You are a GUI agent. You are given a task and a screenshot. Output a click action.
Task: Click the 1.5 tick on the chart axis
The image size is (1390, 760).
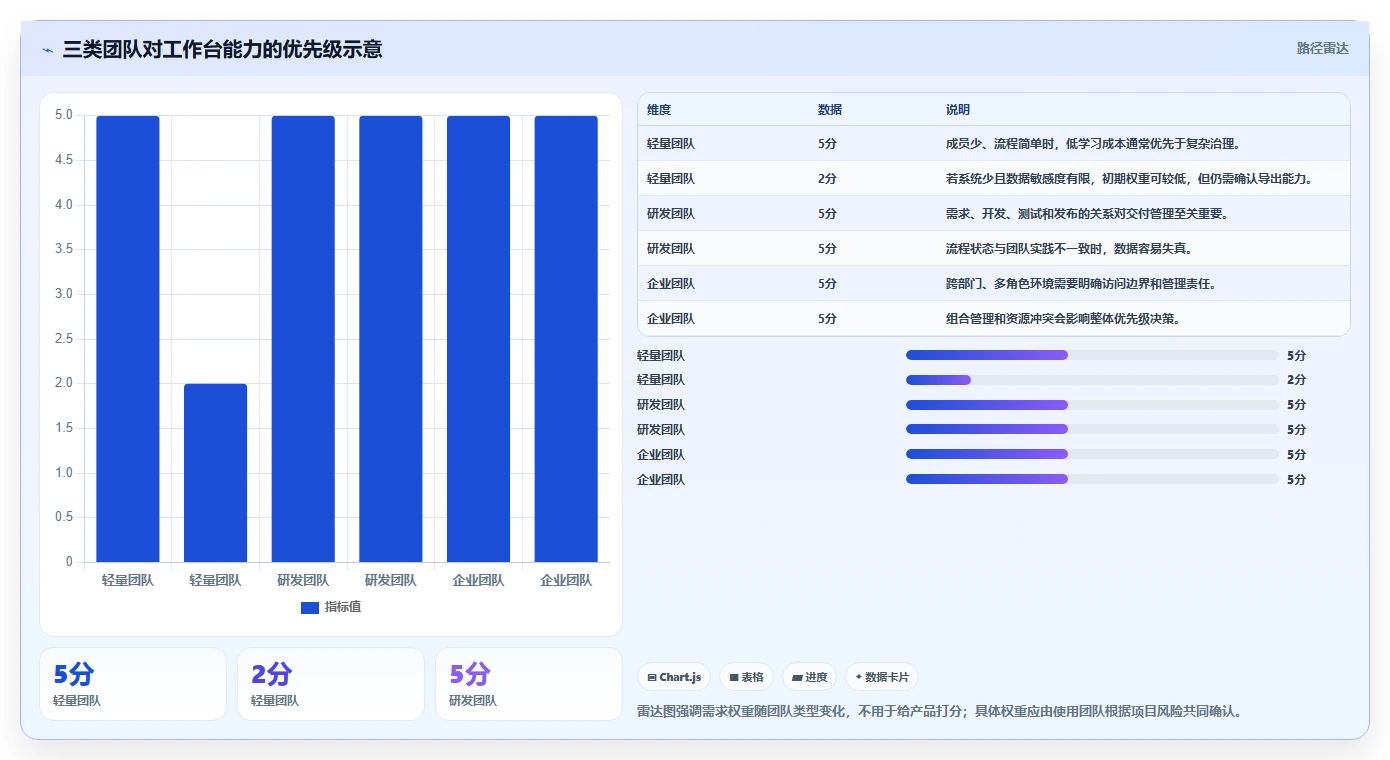pyautogui.click(x=62, y=428)
